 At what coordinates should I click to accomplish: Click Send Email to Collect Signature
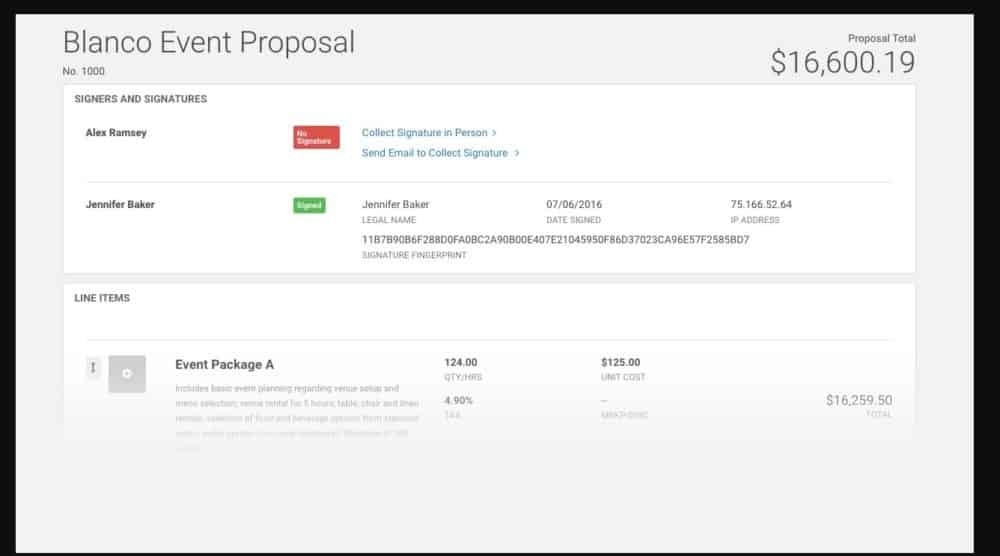click(x=434, y=153)
